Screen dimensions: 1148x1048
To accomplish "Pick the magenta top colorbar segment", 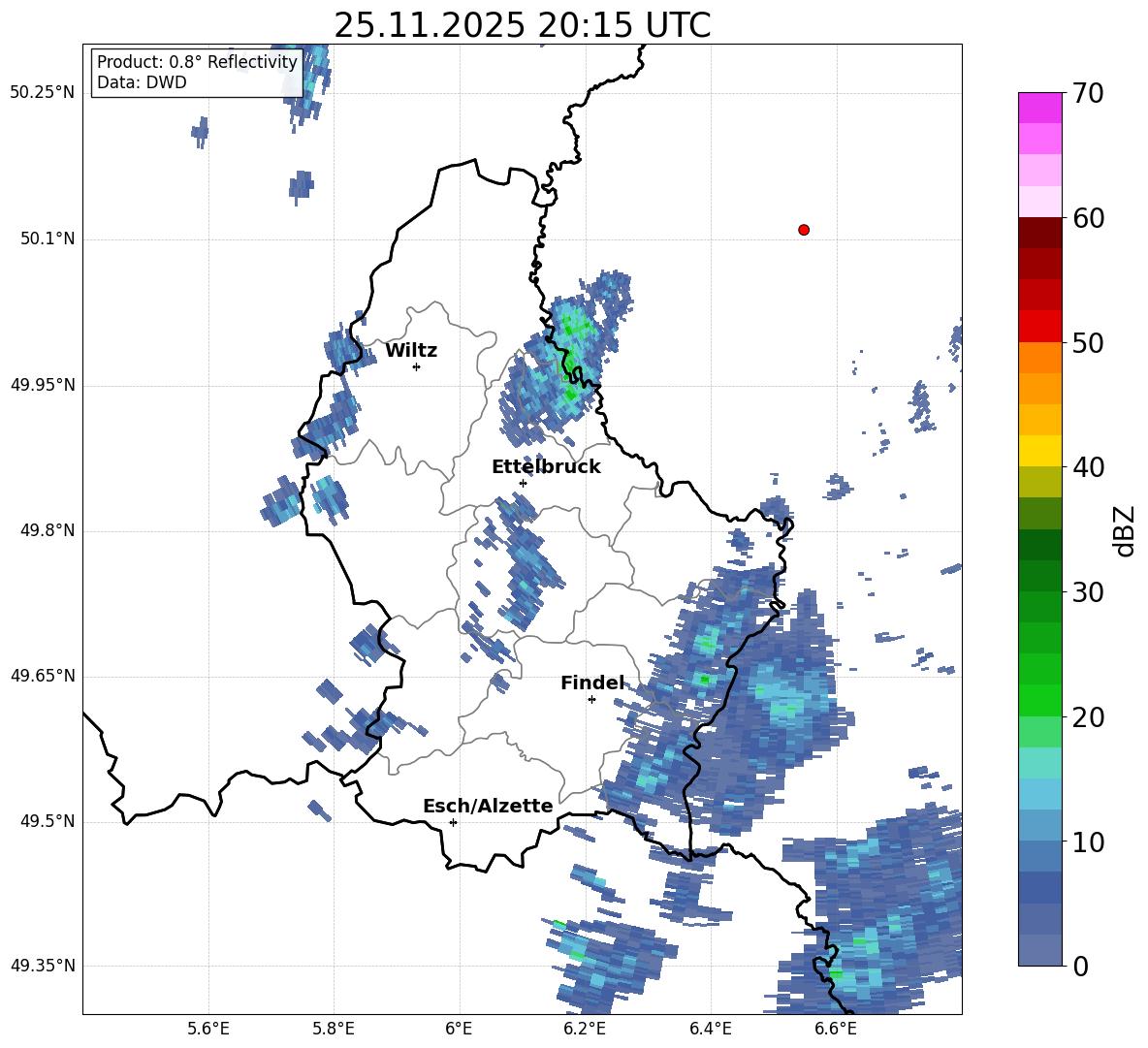I will coord(1039,109).
